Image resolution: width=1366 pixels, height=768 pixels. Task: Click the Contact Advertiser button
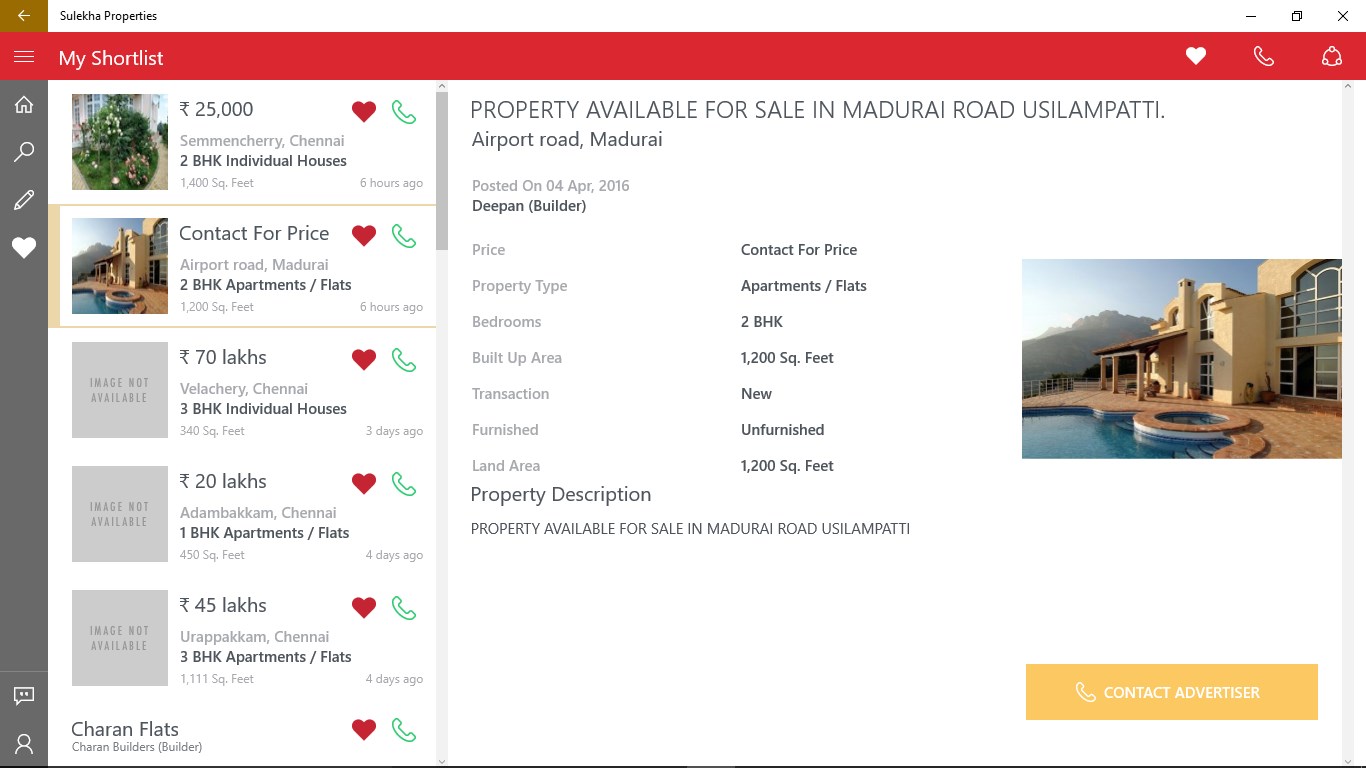point(1172,692)
